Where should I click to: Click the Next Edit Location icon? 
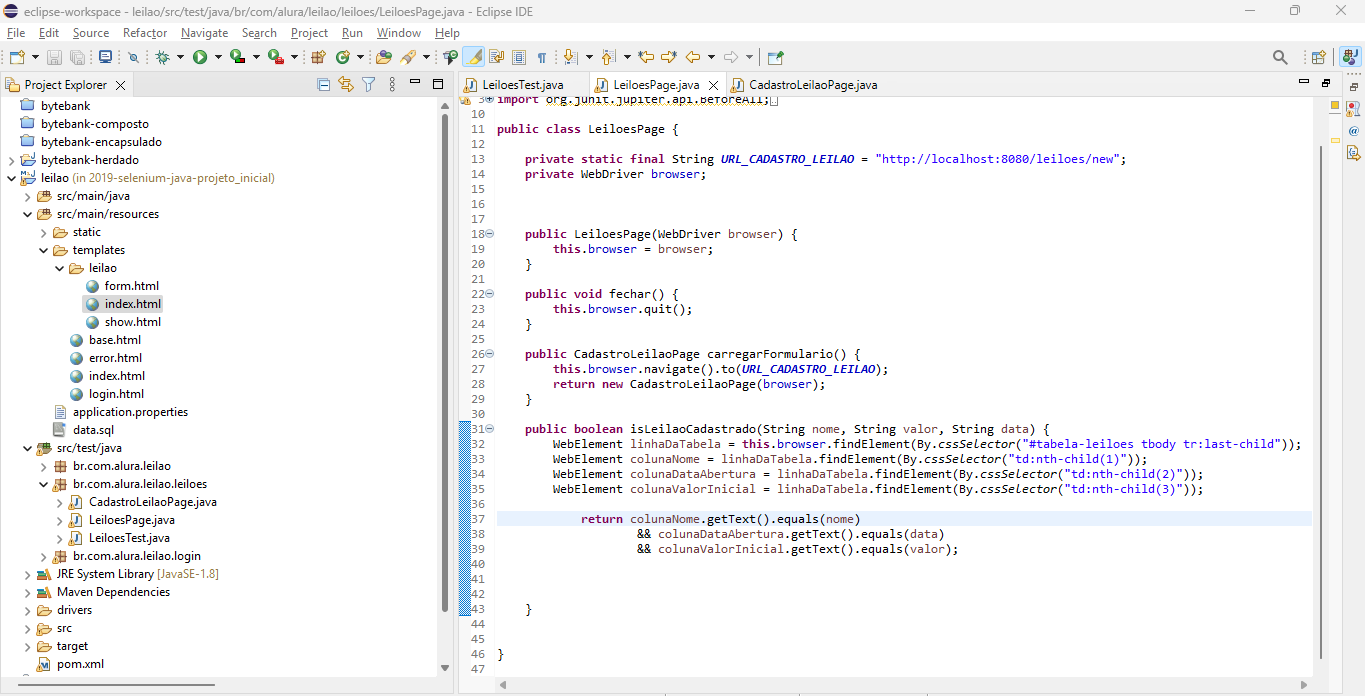[668, 57]
